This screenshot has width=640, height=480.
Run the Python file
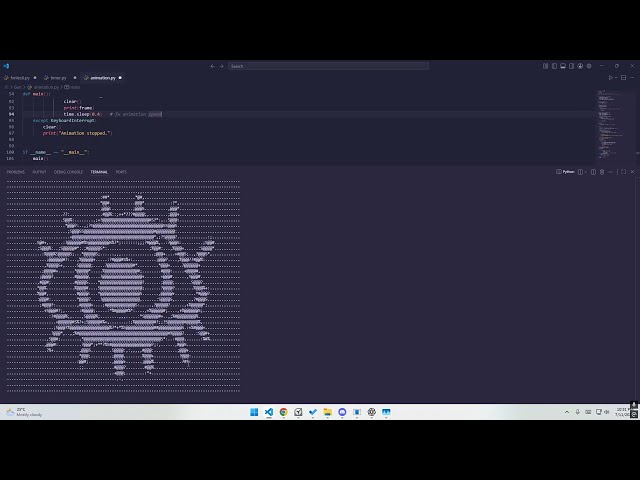(611, 78)
